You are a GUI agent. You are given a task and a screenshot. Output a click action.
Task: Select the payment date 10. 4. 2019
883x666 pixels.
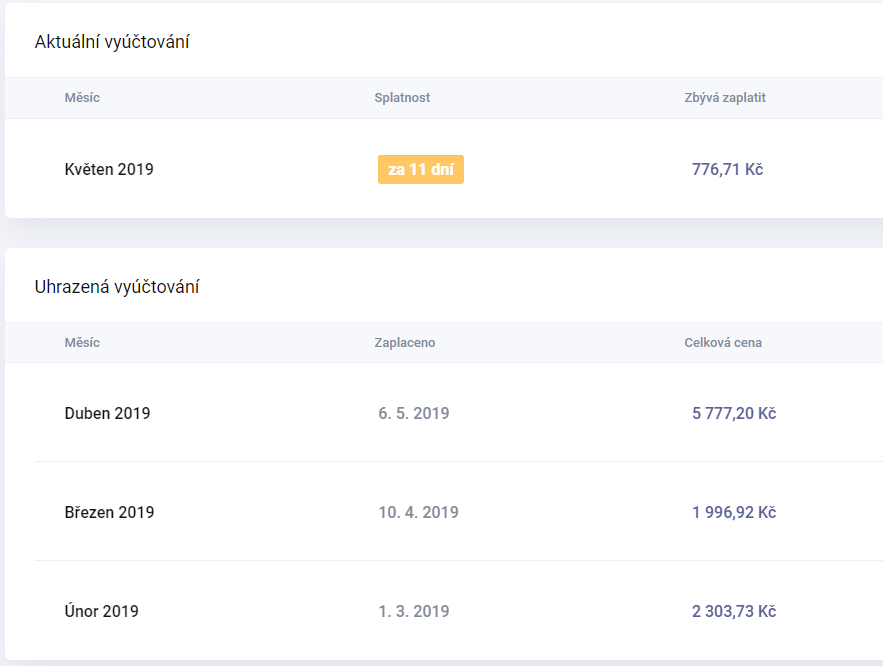tap(418, 512)
